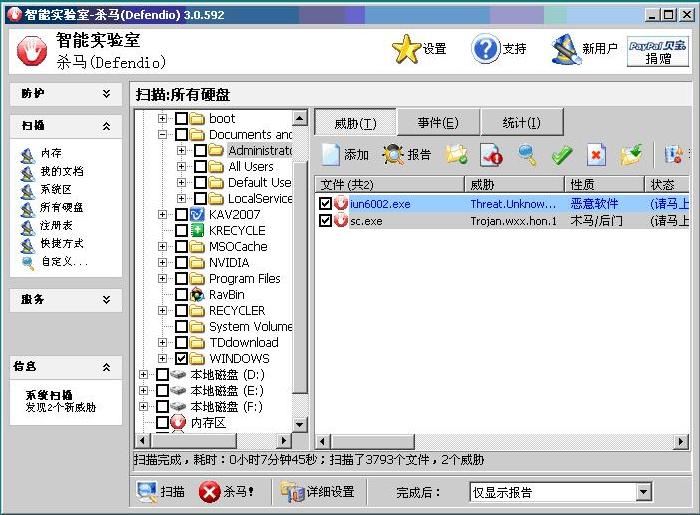Image resolution: width=700 pixels, height=515 pixels.
Task: Click the 报告 report toolbar icon
Action: click(x=393, y=155)
